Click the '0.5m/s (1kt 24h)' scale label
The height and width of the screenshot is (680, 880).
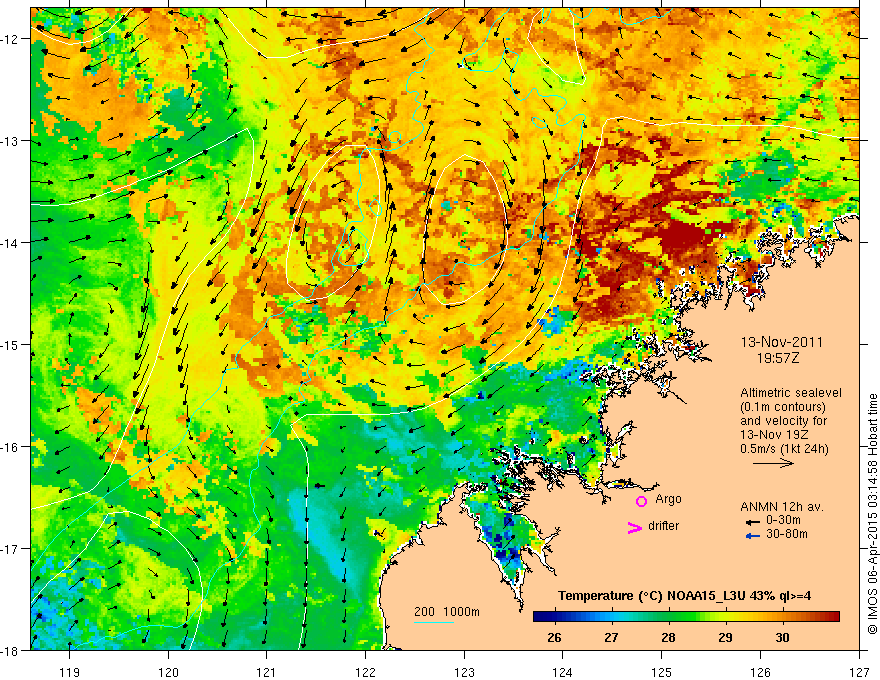(784, 449)
